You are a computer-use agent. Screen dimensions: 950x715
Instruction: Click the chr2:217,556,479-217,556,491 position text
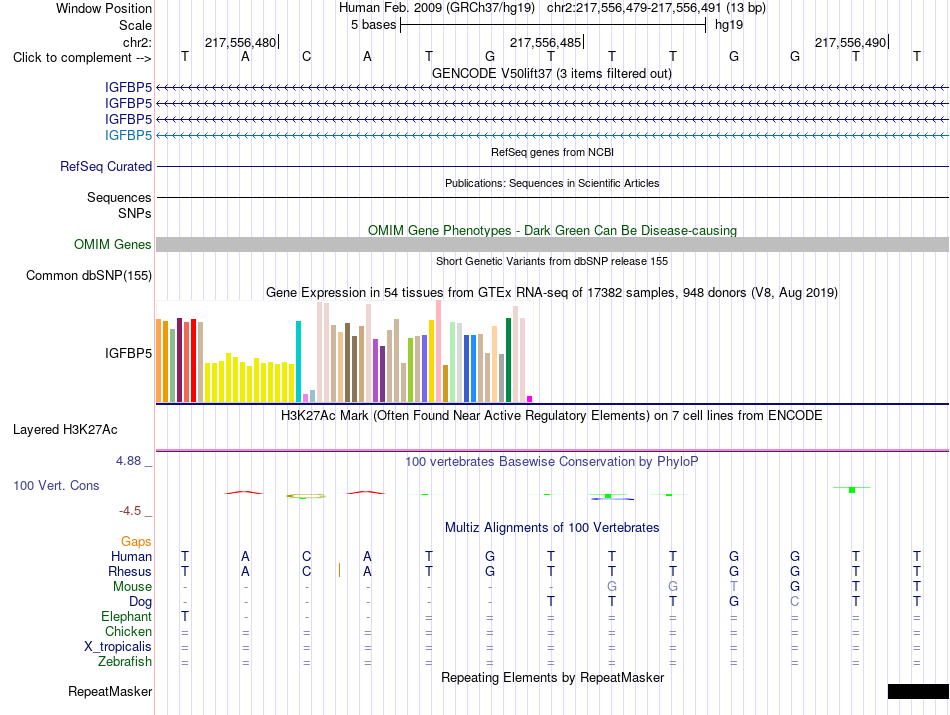656,8
